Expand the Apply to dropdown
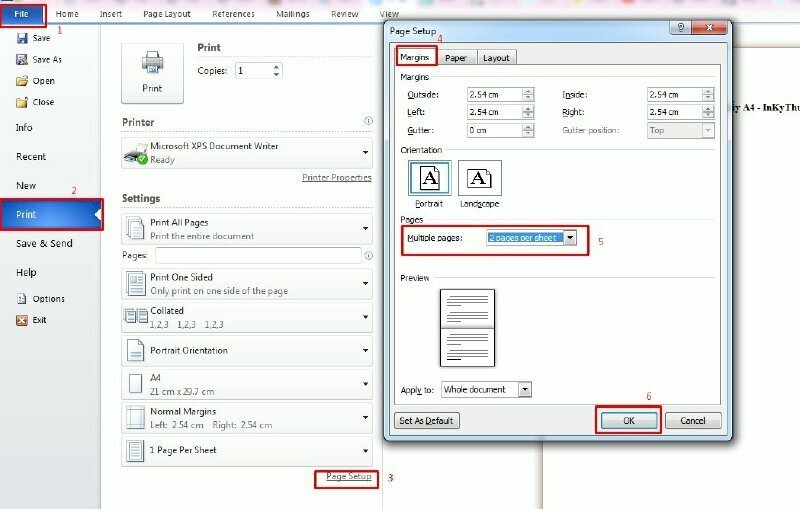800x509 pixels. click(x=525, y=389)
